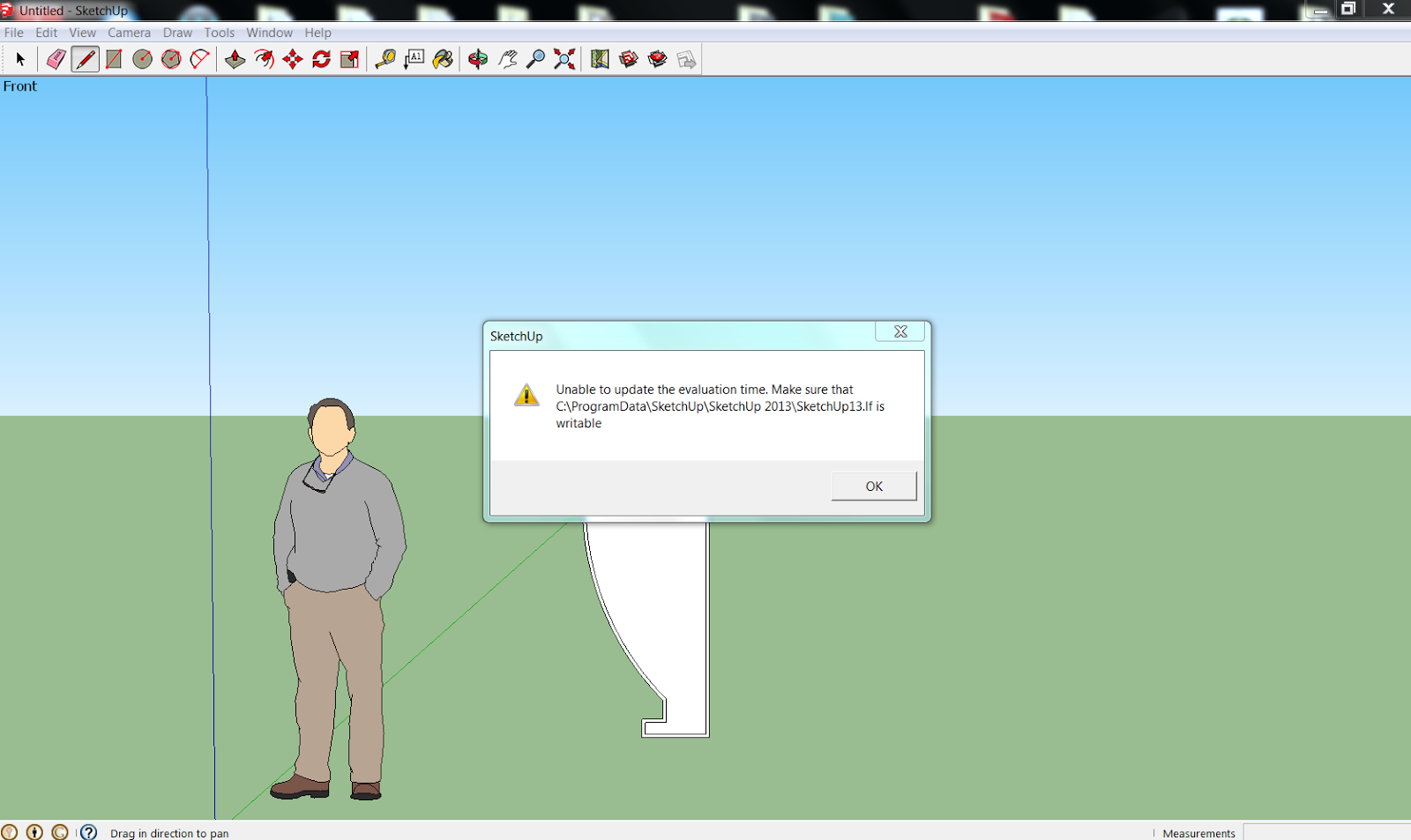
Task: Close the SketchUp warning dialog
Action: click(x=900, y=331)
